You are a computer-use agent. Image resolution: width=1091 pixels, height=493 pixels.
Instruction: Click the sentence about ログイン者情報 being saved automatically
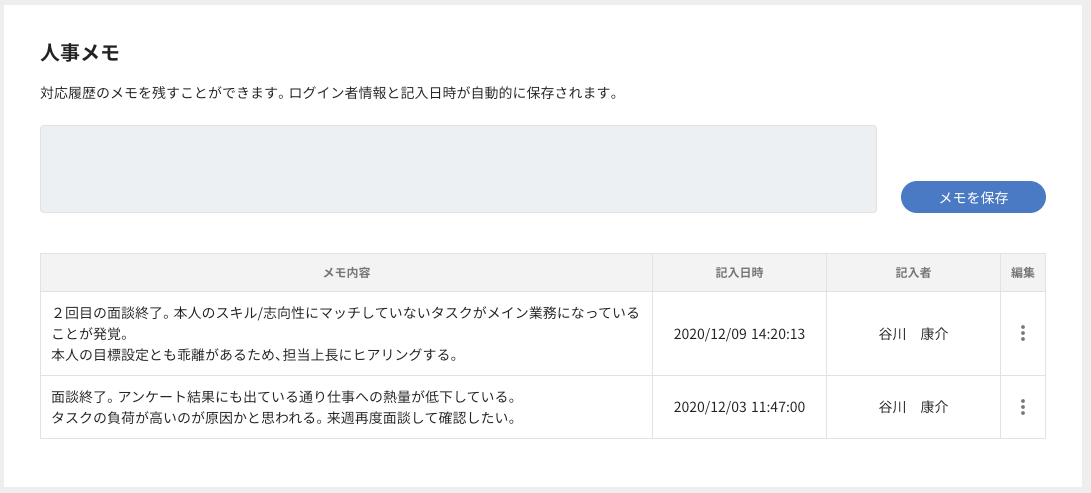(453, 94)
